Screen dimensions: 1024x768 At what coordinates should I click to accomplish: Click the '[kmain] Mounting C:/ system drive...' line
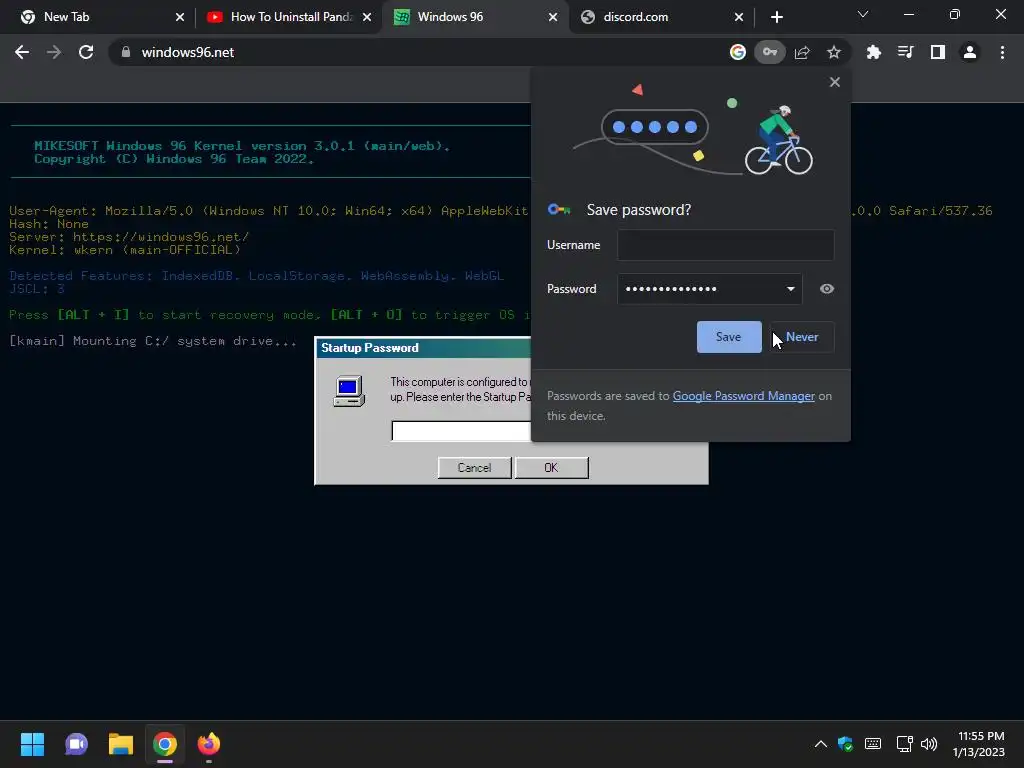153,341
